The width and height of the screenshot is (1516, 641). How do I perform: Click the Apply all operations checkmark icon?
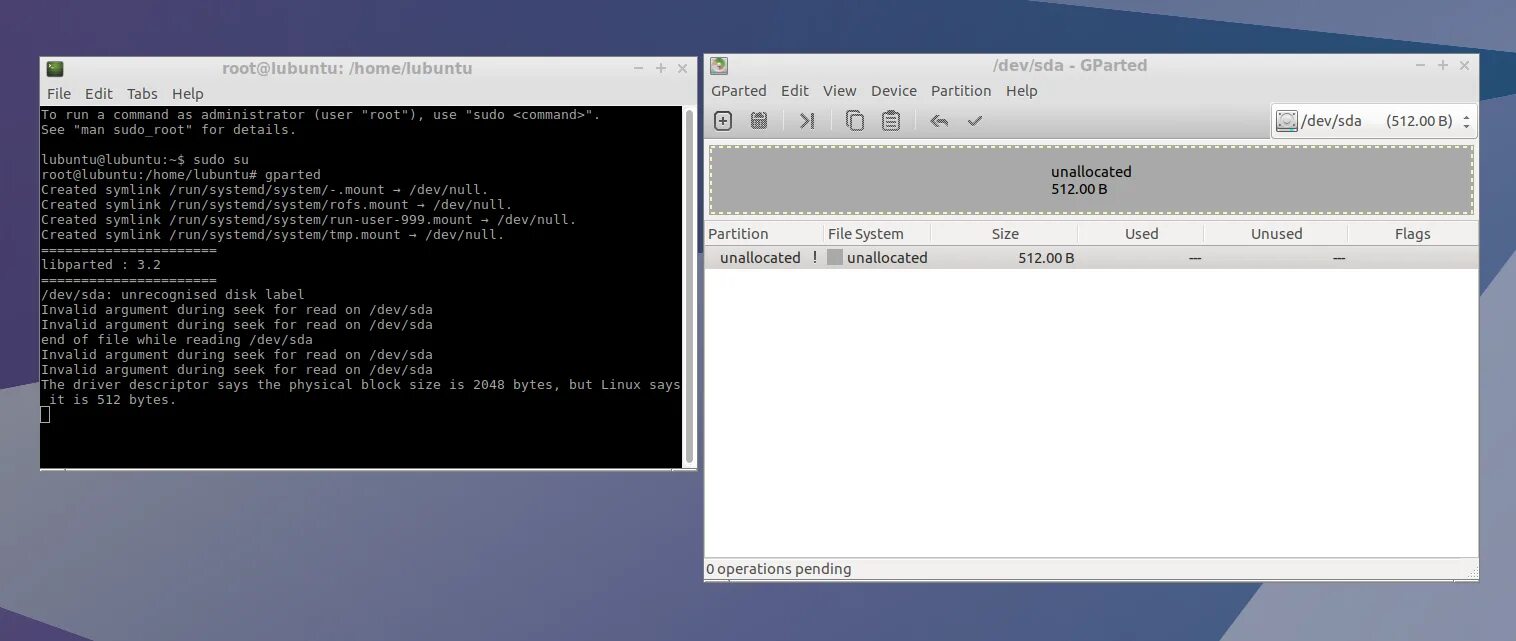pos(974,120)
